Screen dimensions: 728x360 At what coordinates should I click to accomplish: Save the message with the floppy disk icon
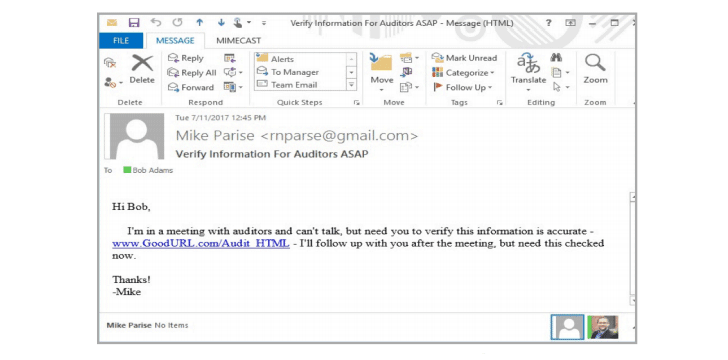(x=134, y=22)
